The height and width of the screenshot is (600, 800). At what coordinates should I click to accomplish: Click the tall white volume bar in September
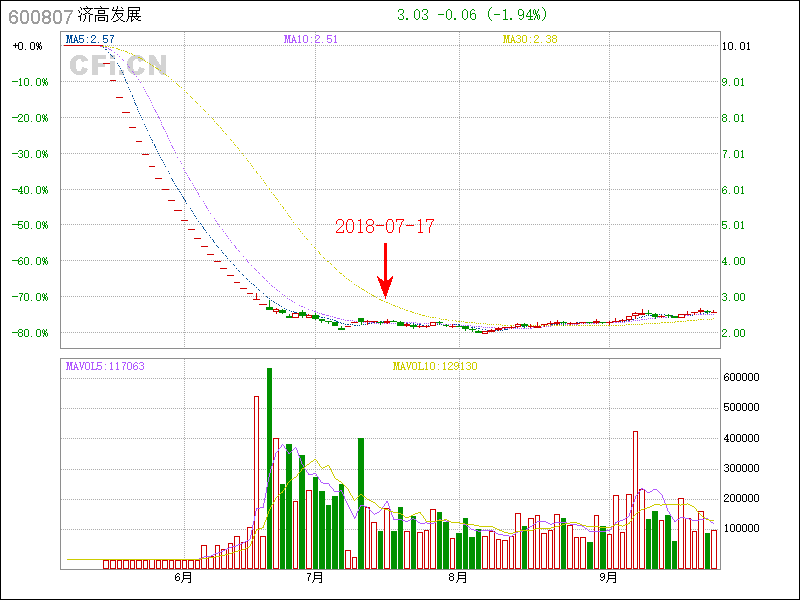pos(635,499)
